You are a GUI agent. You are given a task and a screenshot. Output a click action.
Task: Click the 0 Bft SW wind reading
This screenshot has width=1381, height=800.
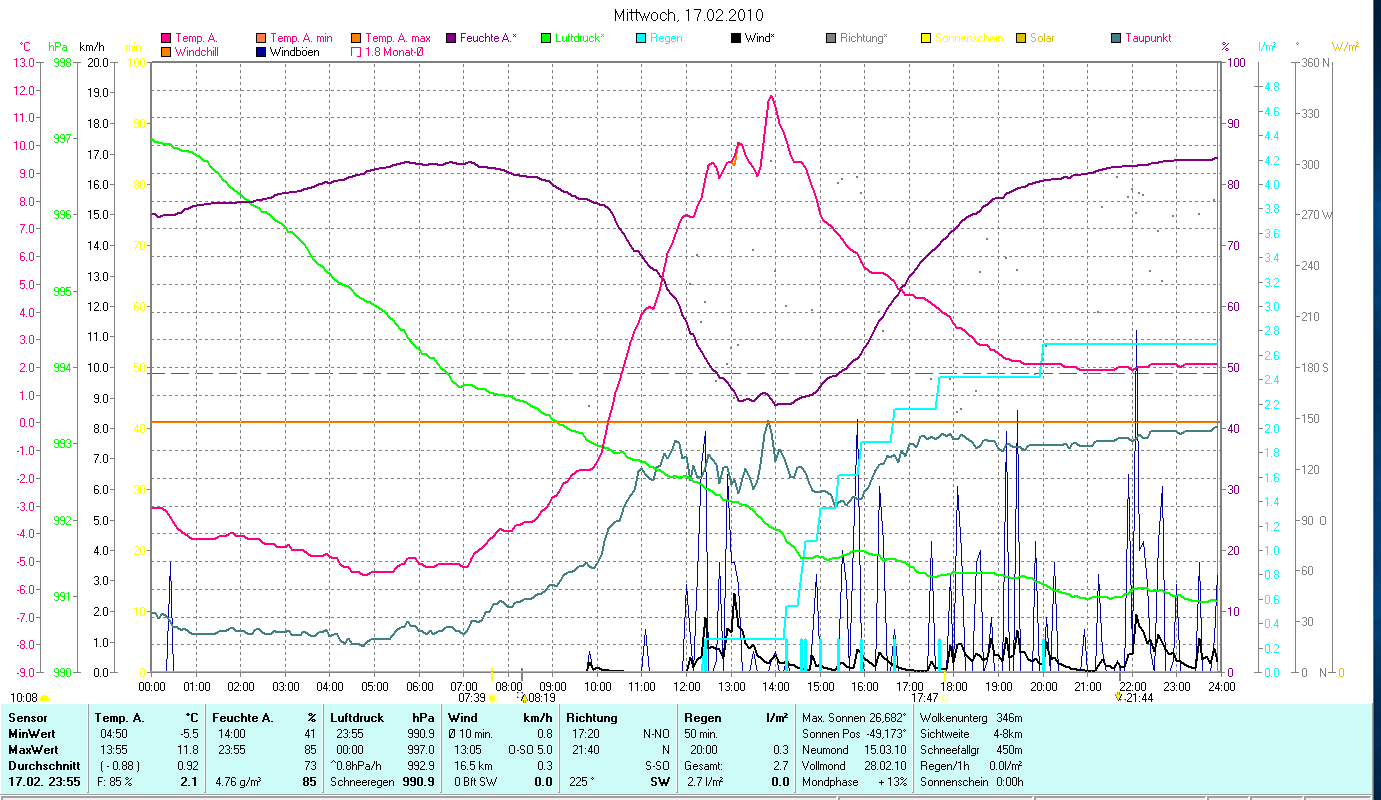pyautogui.click(x=476, y=782)
